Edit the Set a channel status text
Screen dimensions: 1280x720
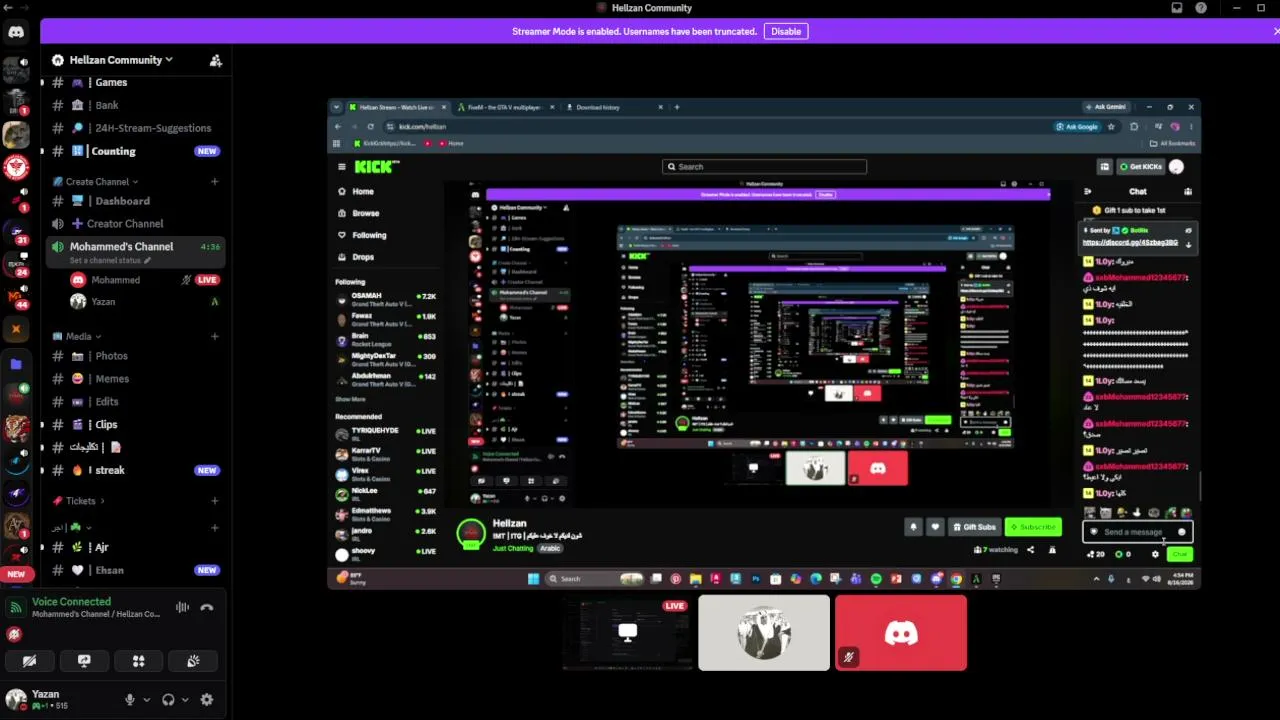(110, 260)
